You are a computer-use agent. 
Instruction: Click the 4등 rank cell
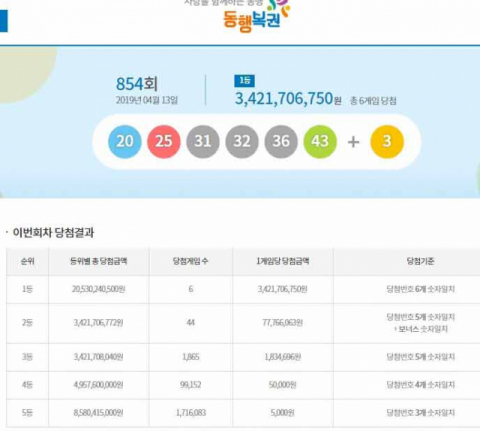tap(27, 385)
